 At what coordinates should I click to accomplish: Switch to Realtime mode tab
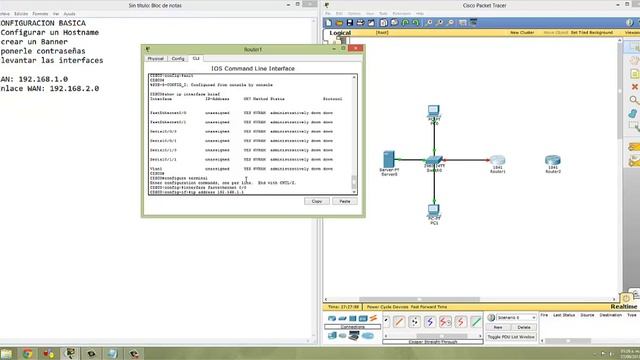pyautogui.click(x=624, y=307)
